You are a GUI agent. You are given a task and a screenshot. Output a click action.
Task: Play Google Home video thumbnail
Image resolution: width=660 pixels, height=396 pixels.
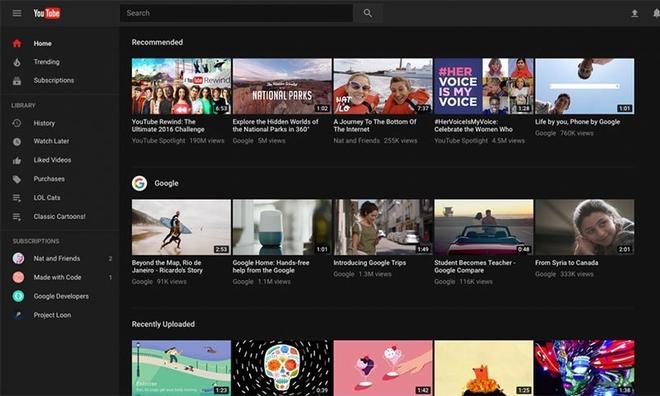click(282, 227)
